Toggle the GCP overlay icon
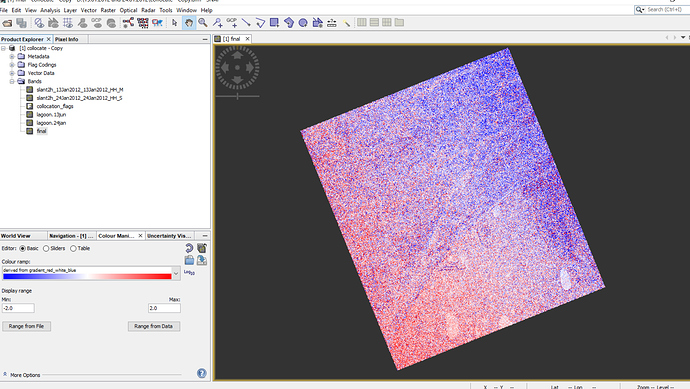The image size is (690, 389). [x=97, y=23]
